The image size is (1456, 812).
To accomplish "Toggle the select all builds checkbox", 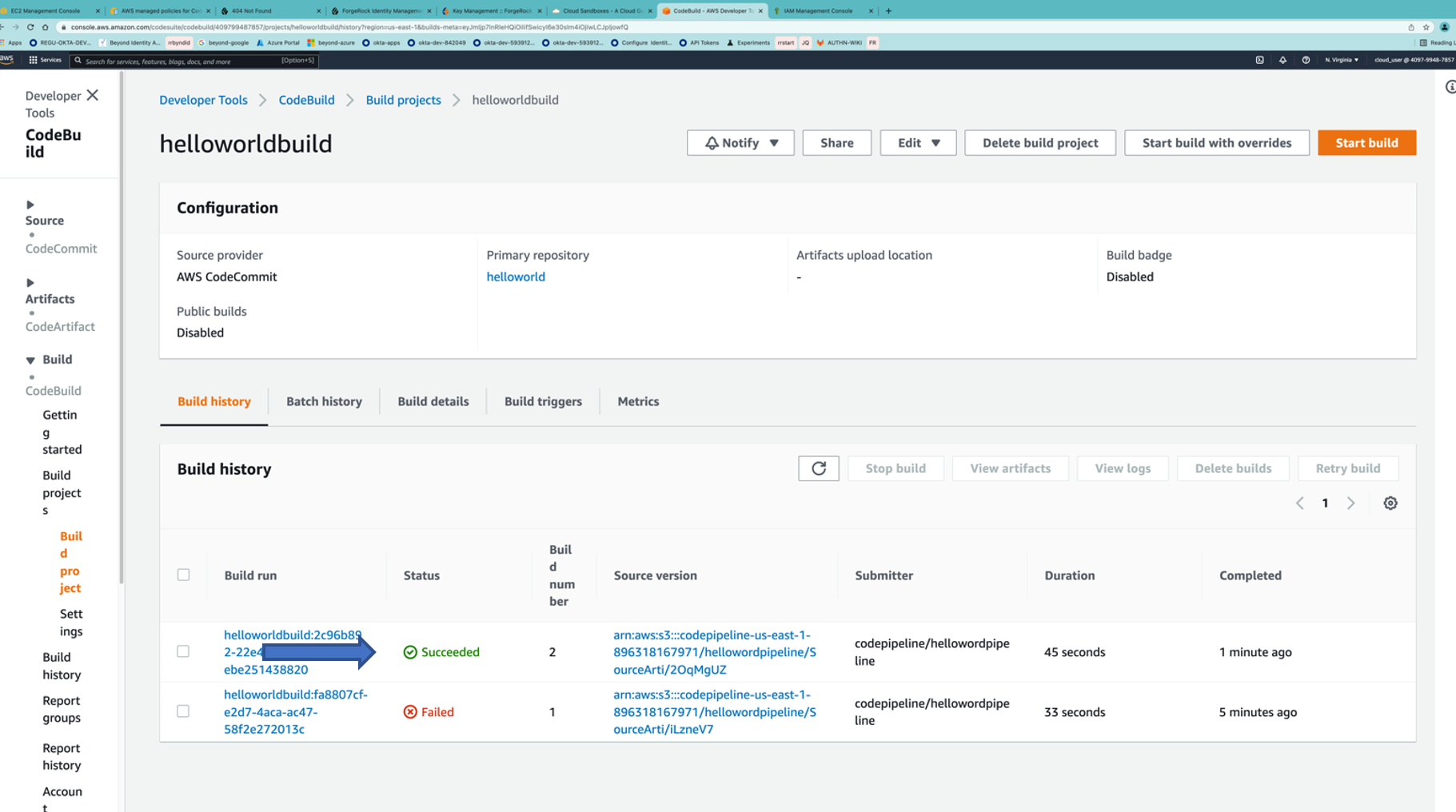I will pyautogui.click(x=183, y=575).
